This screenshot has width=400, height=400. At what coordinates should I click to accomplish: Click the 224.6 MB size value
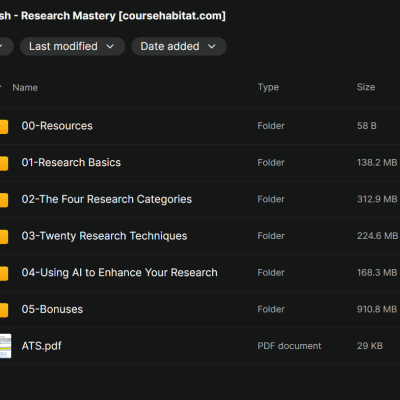pyautogui.click(x=377, y=236)
